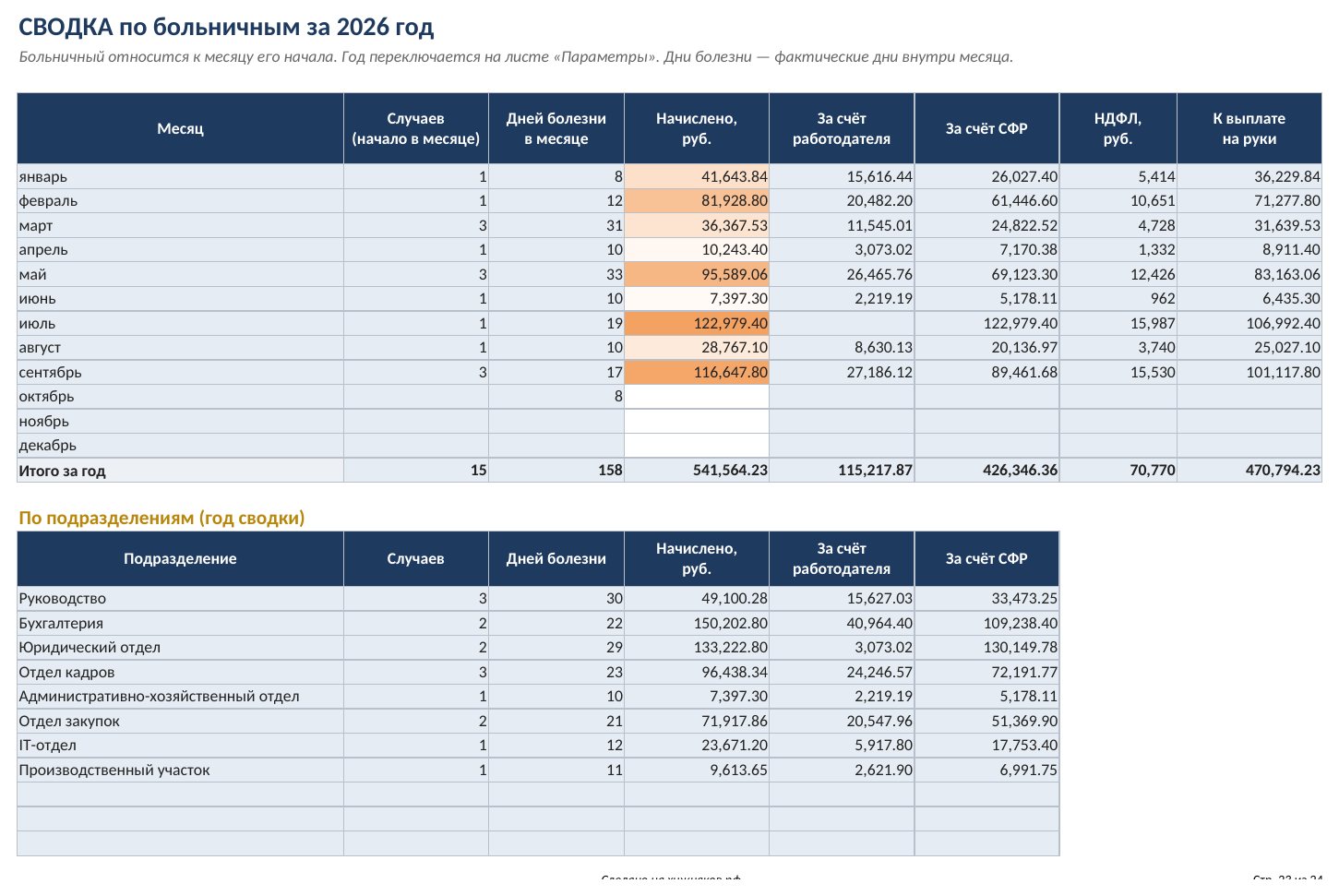Screen dimensions: 1339x896
Task: Click the "Отдел закупок" cell
Action: click(x=180, y=721)
